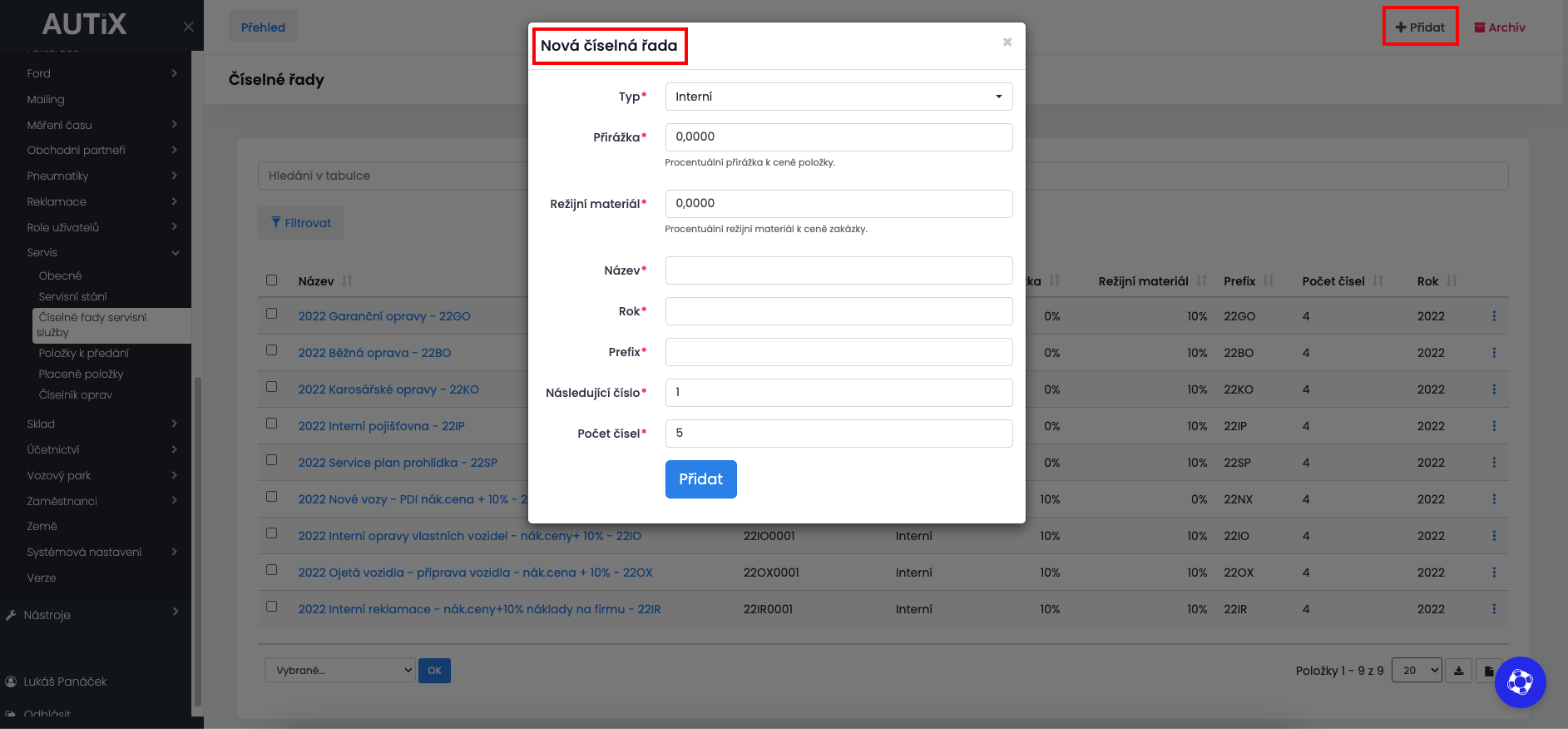The image size is (1568, 729).
Task: Open Číselník oprav in the sidebar
Action: click(75, 394)
